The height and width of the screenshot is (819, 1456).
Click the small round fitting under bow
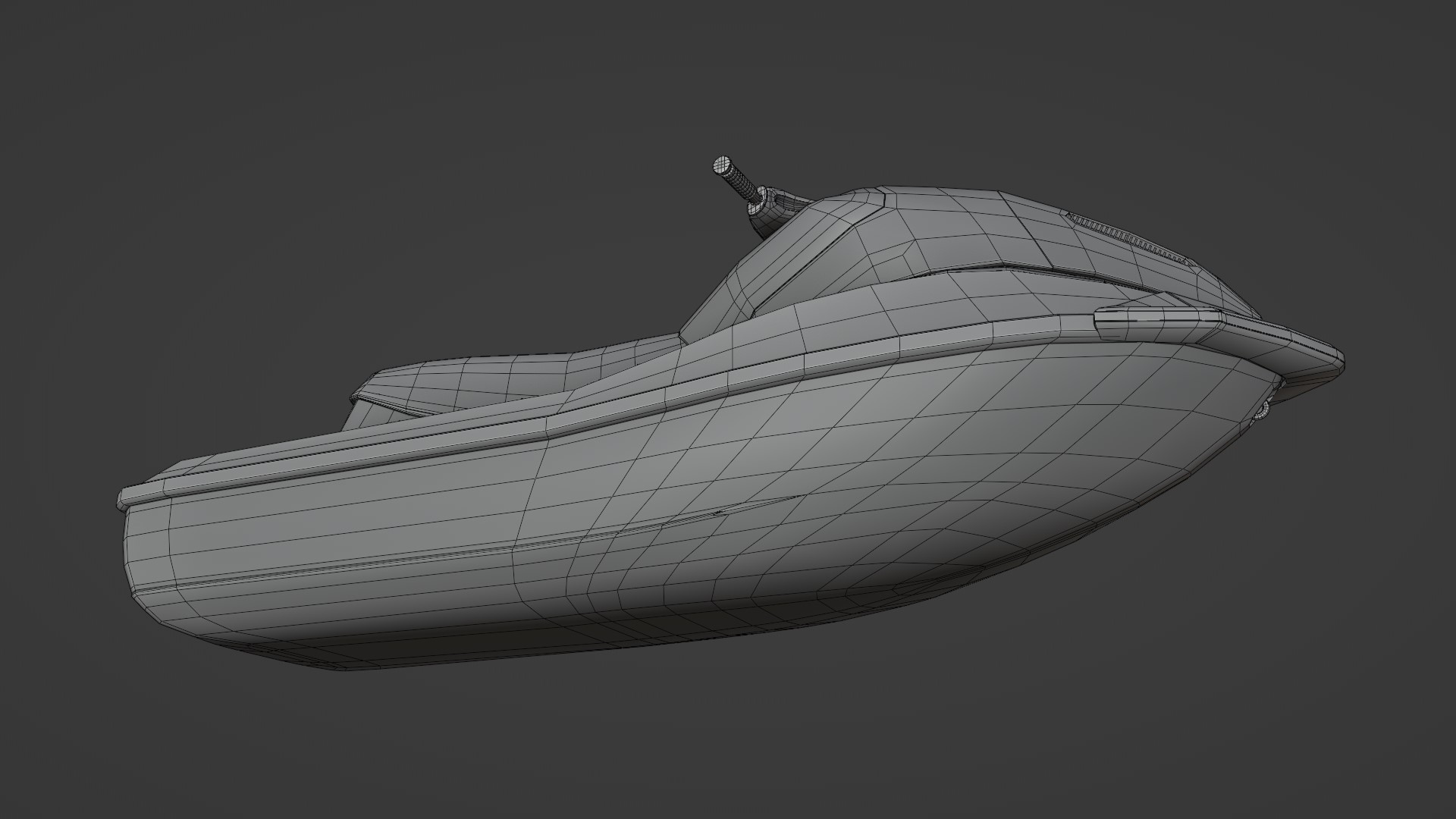pyautogui.click(x=1263, y=410)
